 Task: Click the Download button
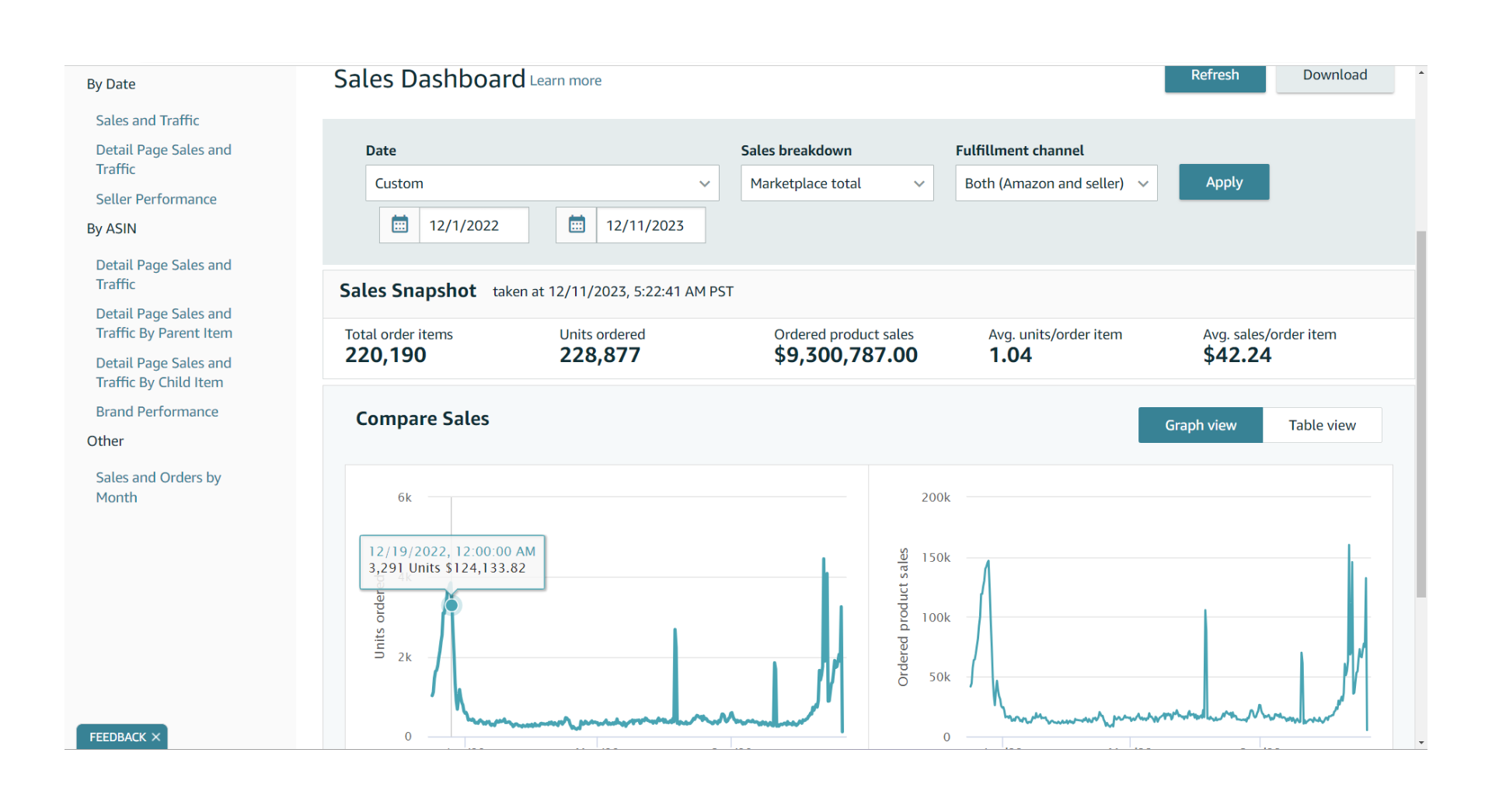[x=1334, y=78]
